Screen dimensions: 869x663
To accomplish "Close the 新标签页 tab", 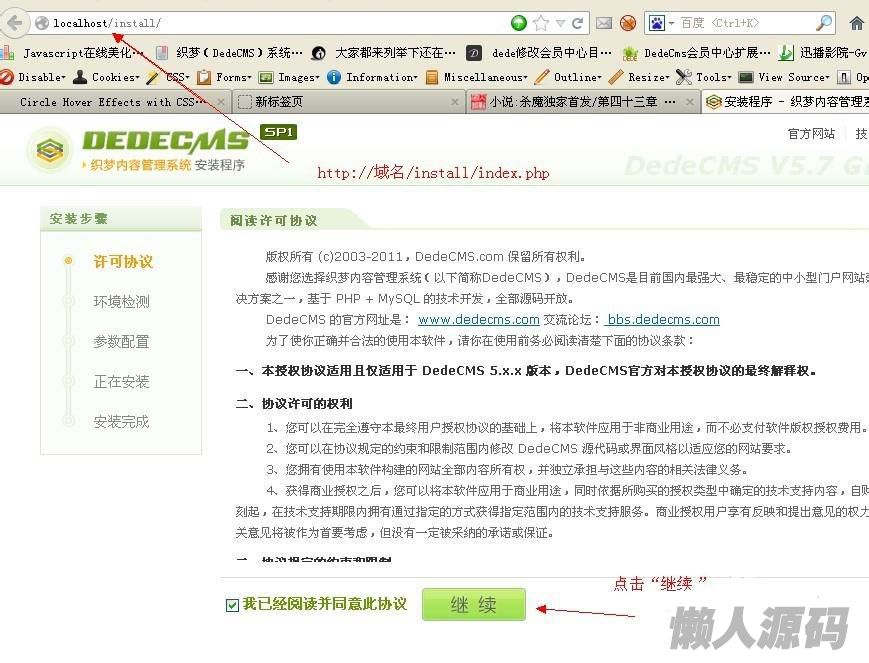I will [454, 102].
